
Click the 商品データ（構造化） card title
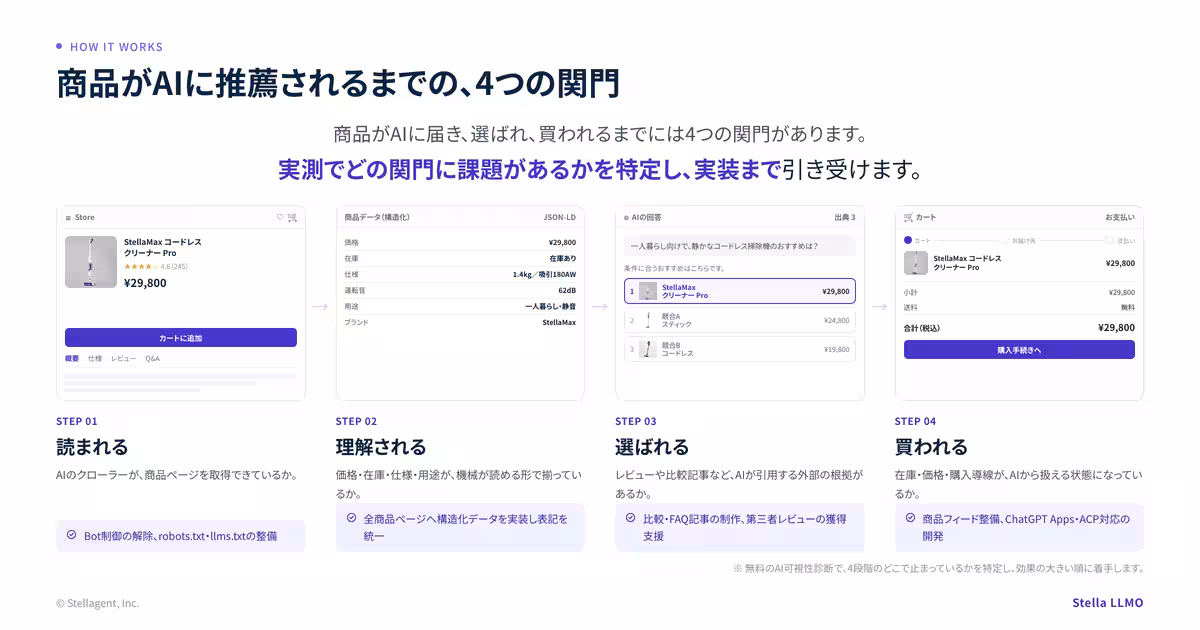(x=377, y=217)
